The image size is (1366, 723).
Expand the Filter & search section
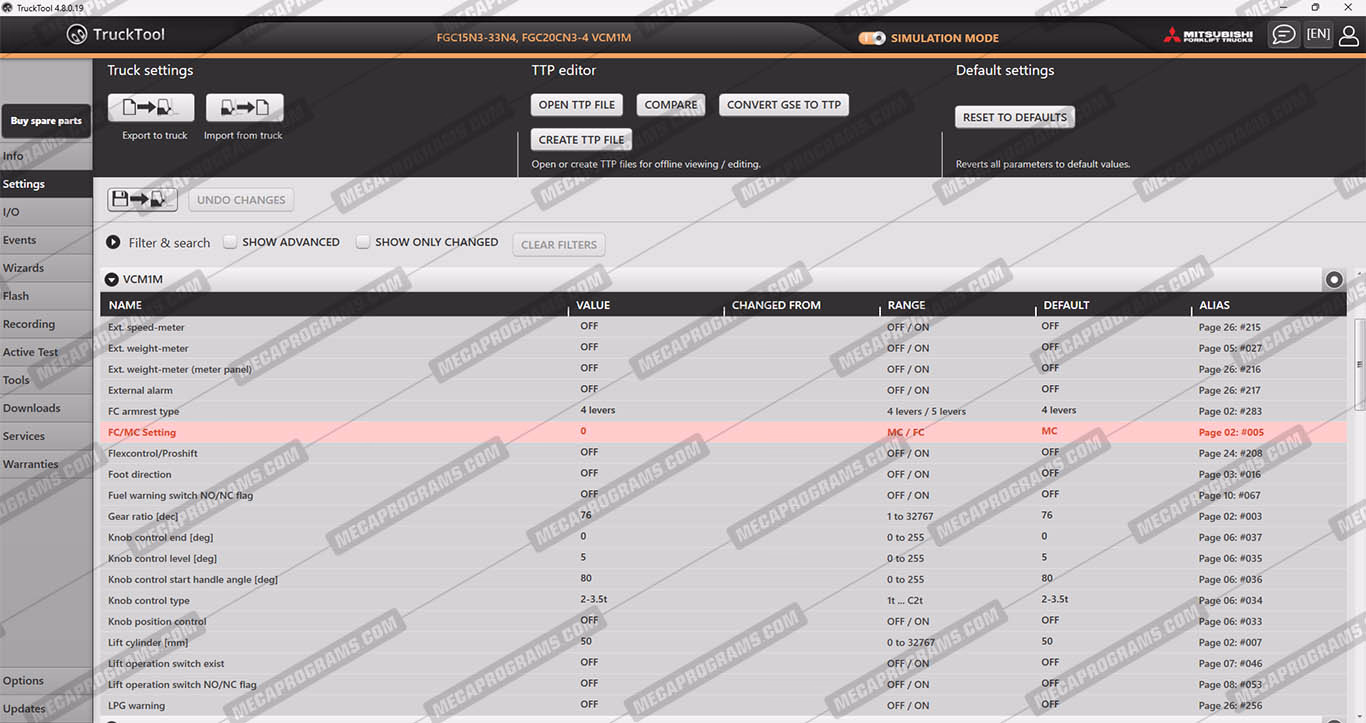point(113,242)
